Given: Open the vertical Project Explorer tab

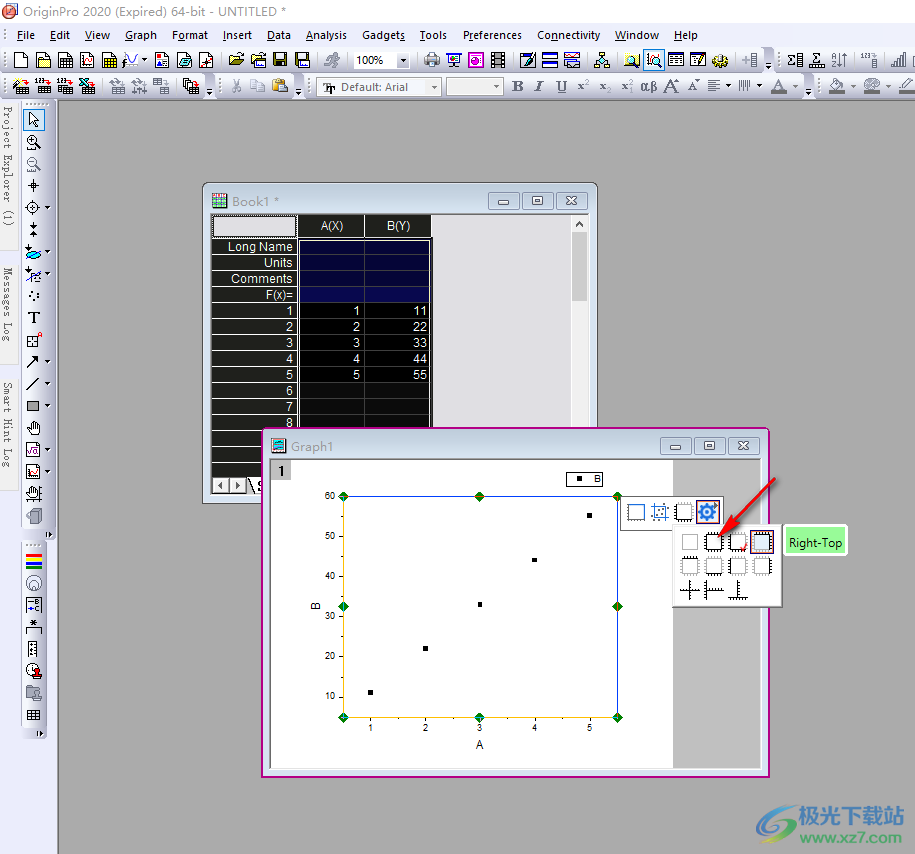Looking at the screenshot, I should tap(8, 165).
